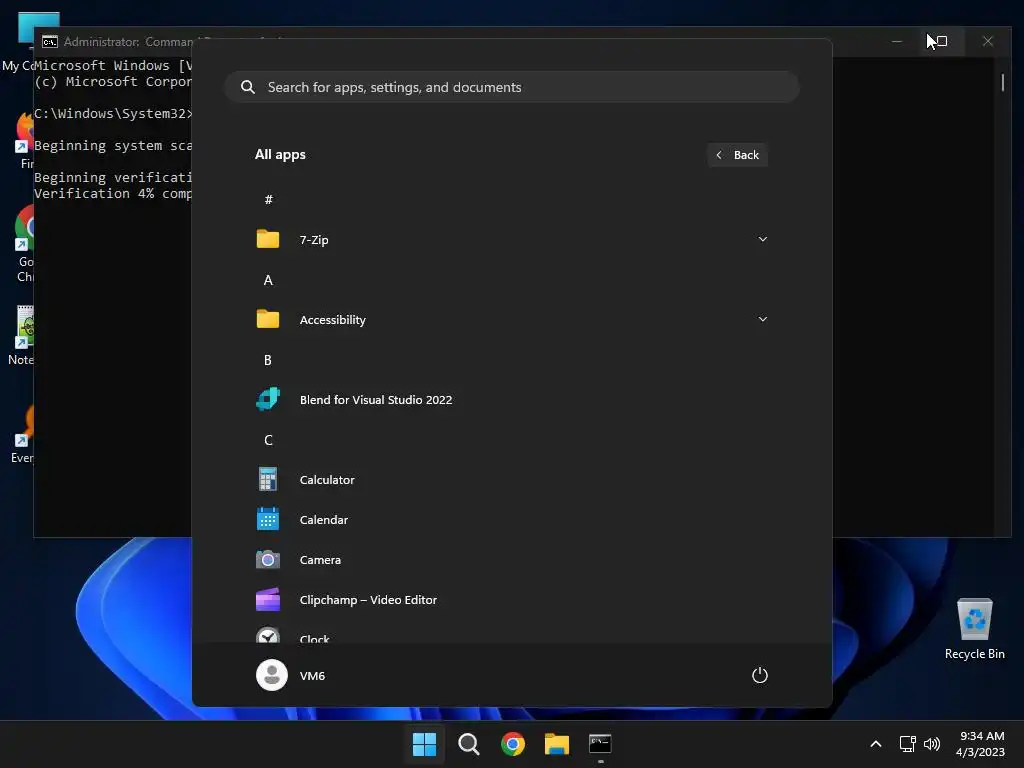The image size is (1024, 768).
Task: Focus the Start menu search field
Action: (x=512, y=87)
